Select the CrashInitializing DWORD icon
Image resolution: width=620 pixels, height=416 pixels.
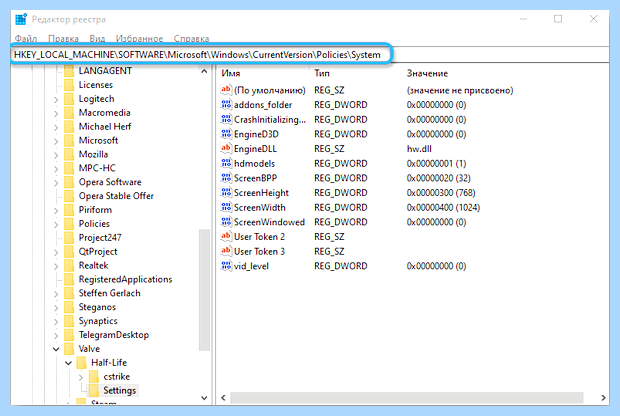[x=226, y=119]
